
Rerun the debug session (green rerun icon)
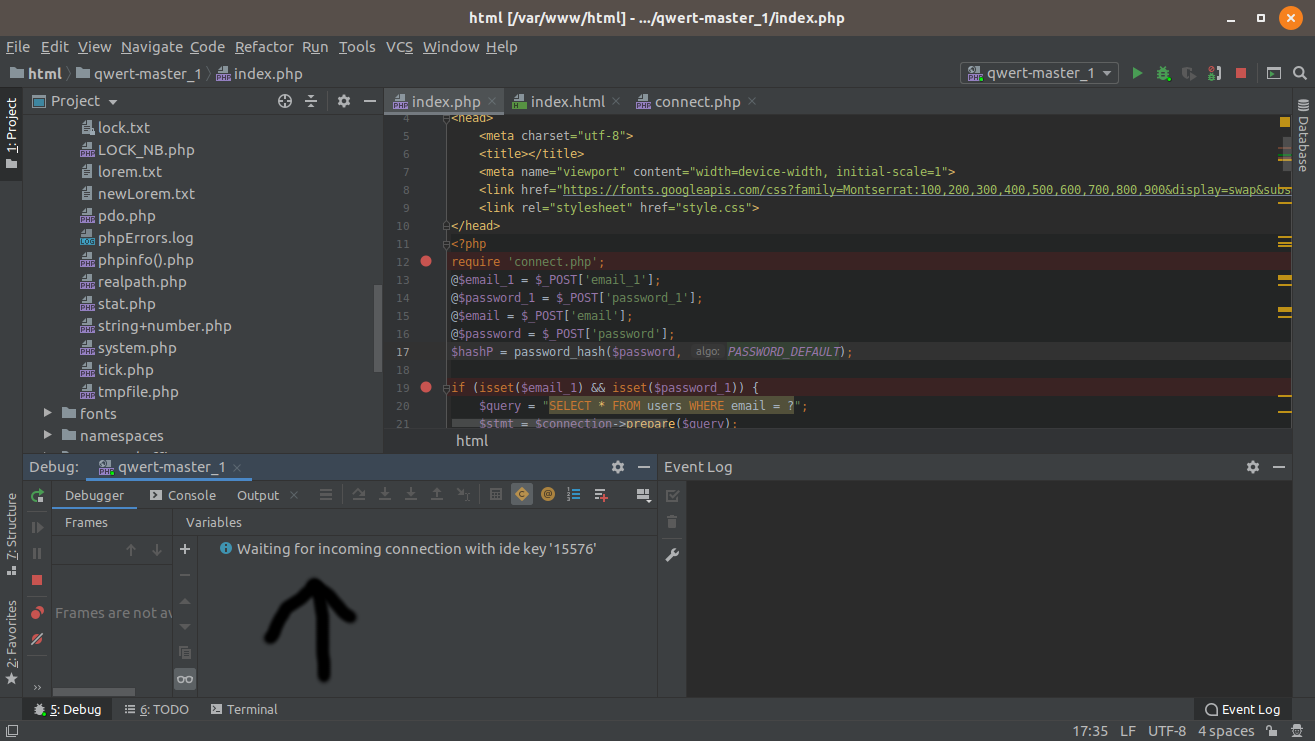pyautogui.click(x=37, y=495)
